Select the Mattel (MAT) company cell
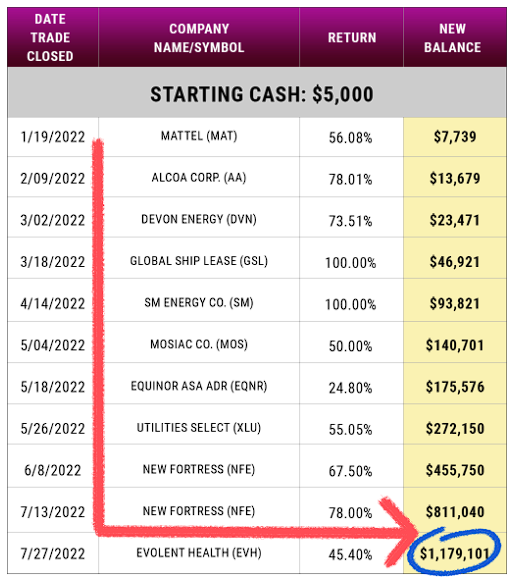The height and width of the screenshot is (582, 512). tap(199, 137)
